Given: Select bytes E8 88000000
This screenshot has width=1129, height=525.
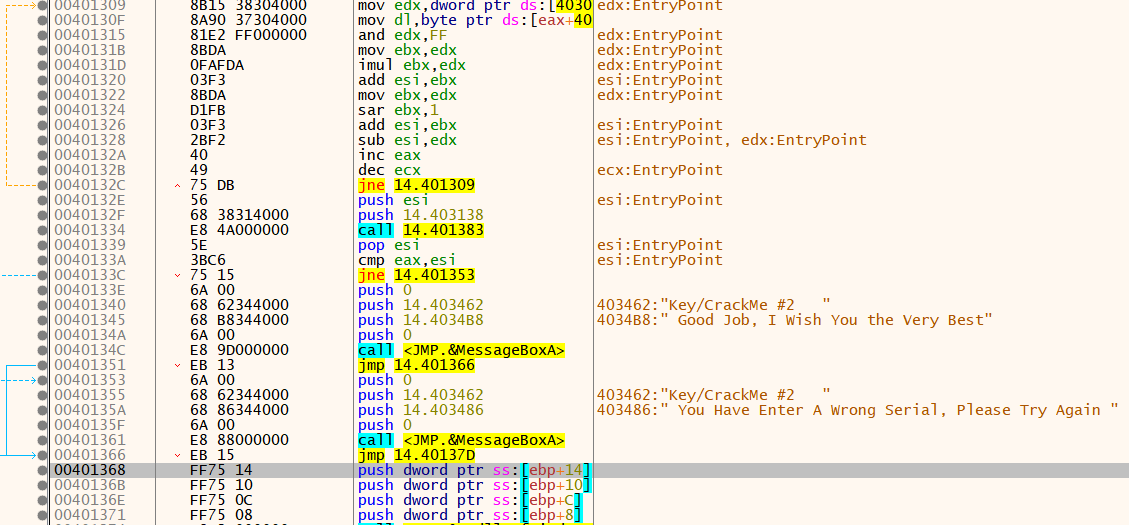Looking at the screenshot, I should pos(239,440).
